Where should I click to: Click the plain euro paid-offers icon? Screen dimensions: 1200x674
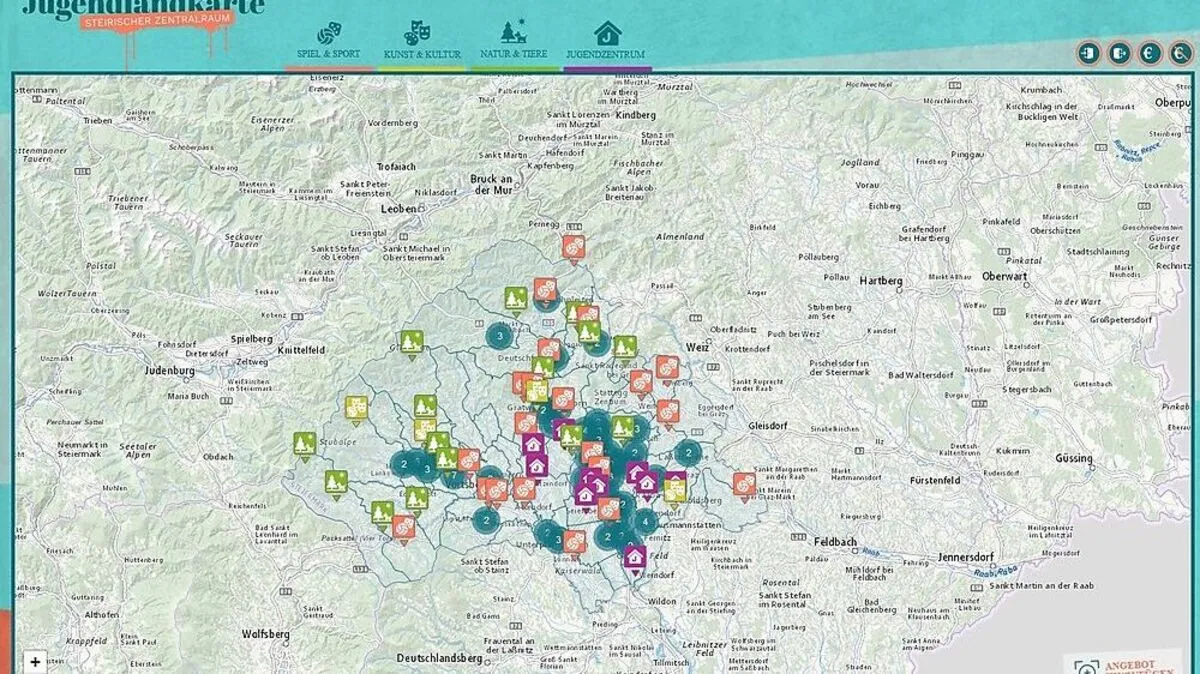pyautogui.click(x=1150, y=52)
